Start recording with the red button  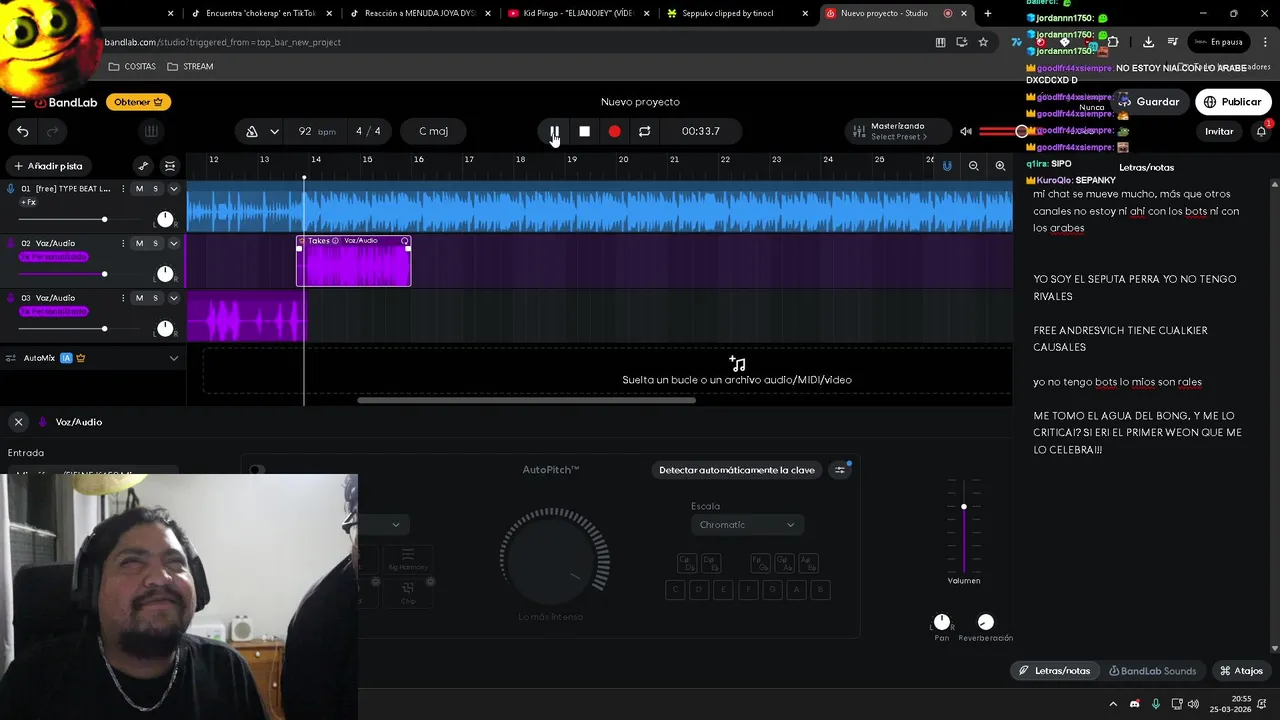614,131
